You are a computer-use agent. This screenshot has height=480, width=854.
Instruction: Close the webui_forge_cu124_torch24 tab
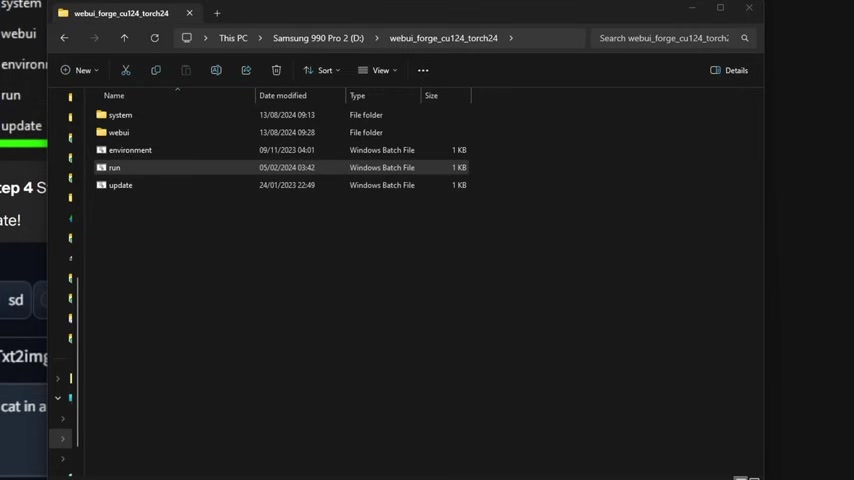(190, 13)
